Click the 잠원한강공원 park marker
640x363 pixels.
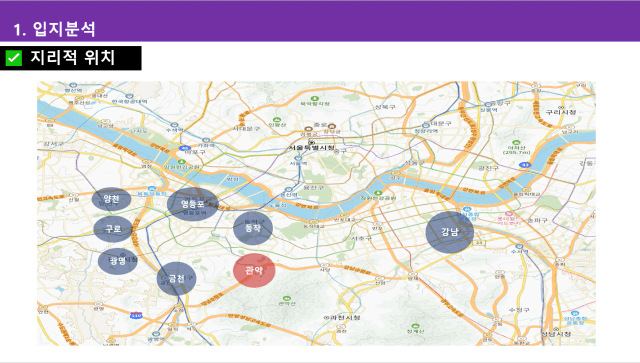378,193
